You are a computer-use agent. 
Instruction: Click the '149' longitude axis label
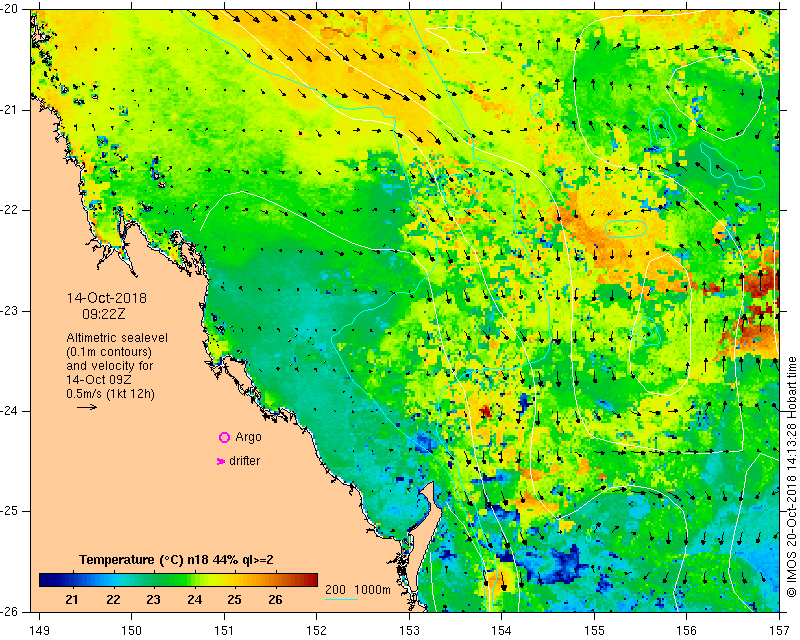[x=40, y=631]
